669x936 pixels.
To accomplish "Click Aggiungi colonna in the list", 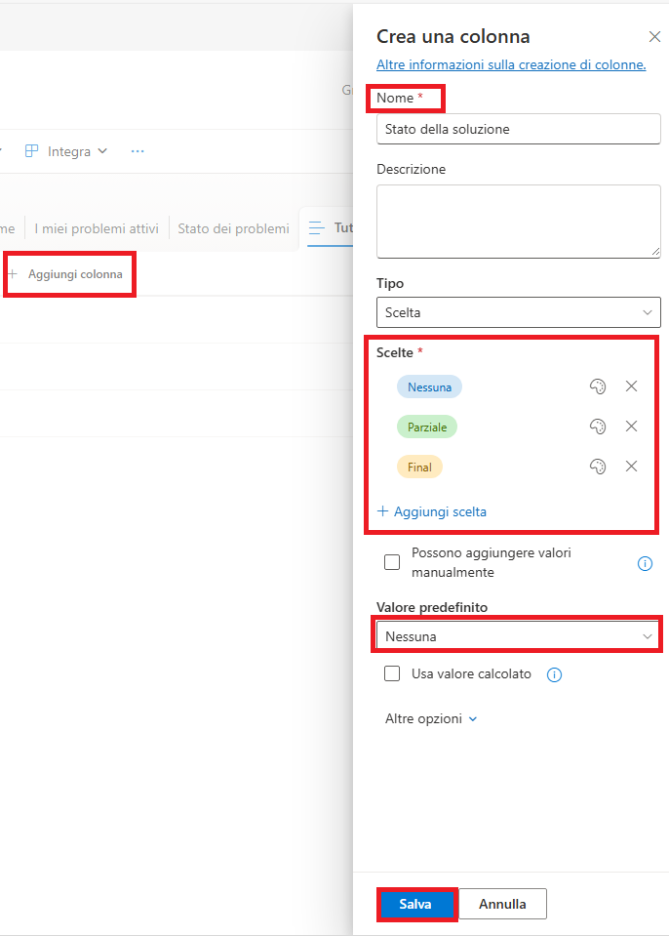I will click(67, 274).
